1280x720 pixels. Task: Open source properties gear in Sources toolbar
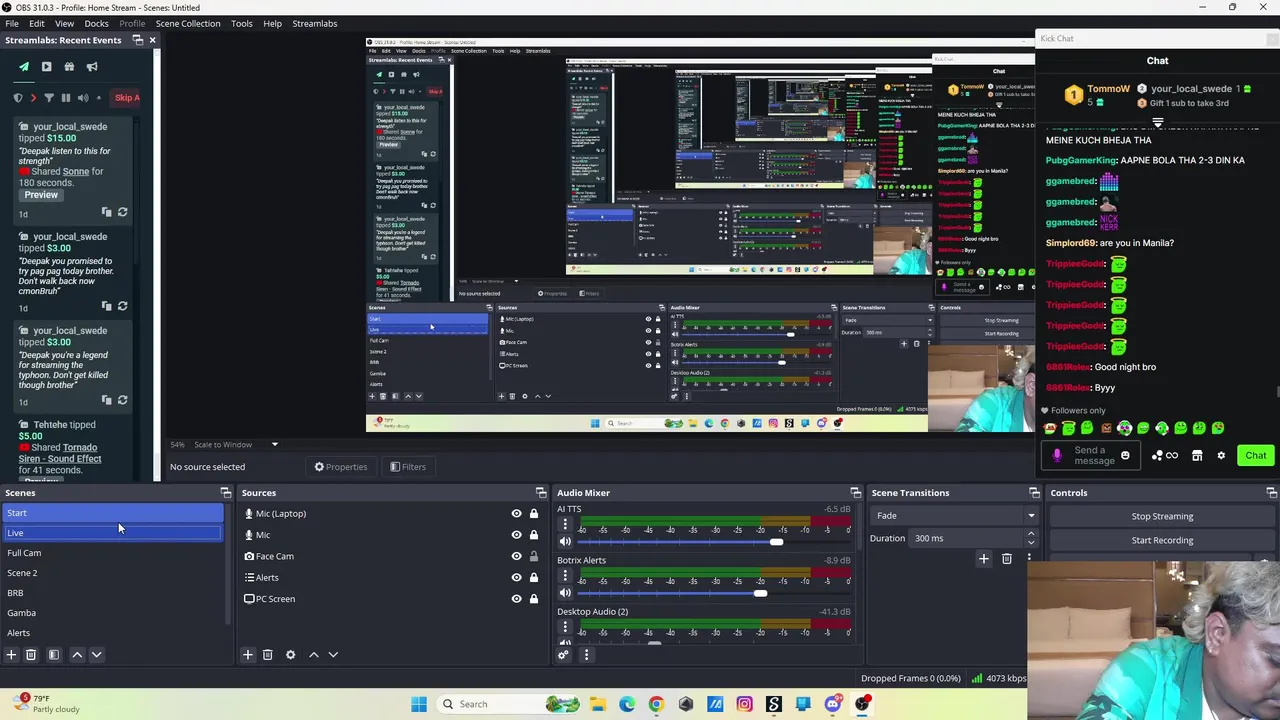290,655
